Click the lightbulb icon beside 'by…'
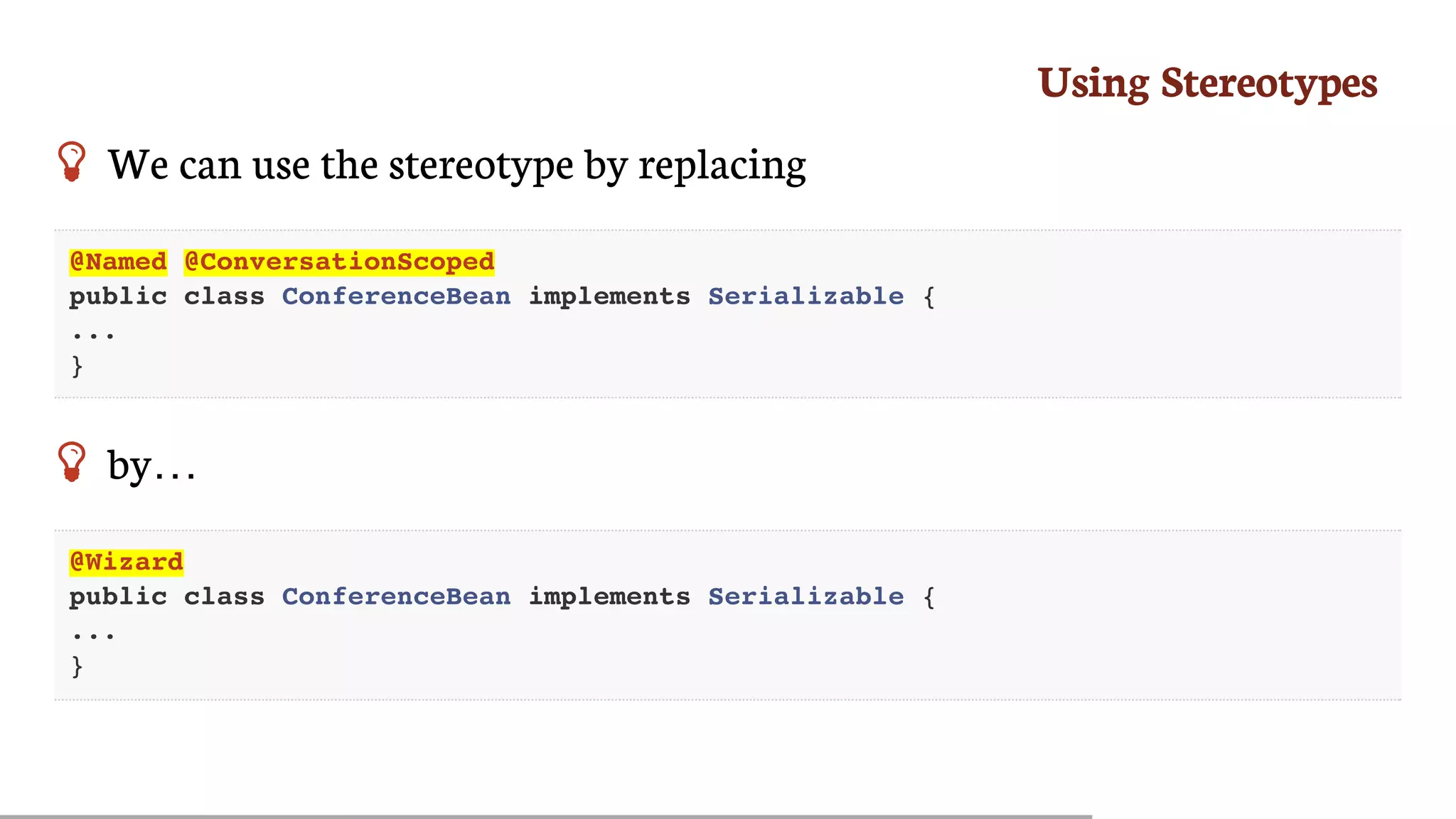This screenshot has height=819, width=1456. point(72,462)
